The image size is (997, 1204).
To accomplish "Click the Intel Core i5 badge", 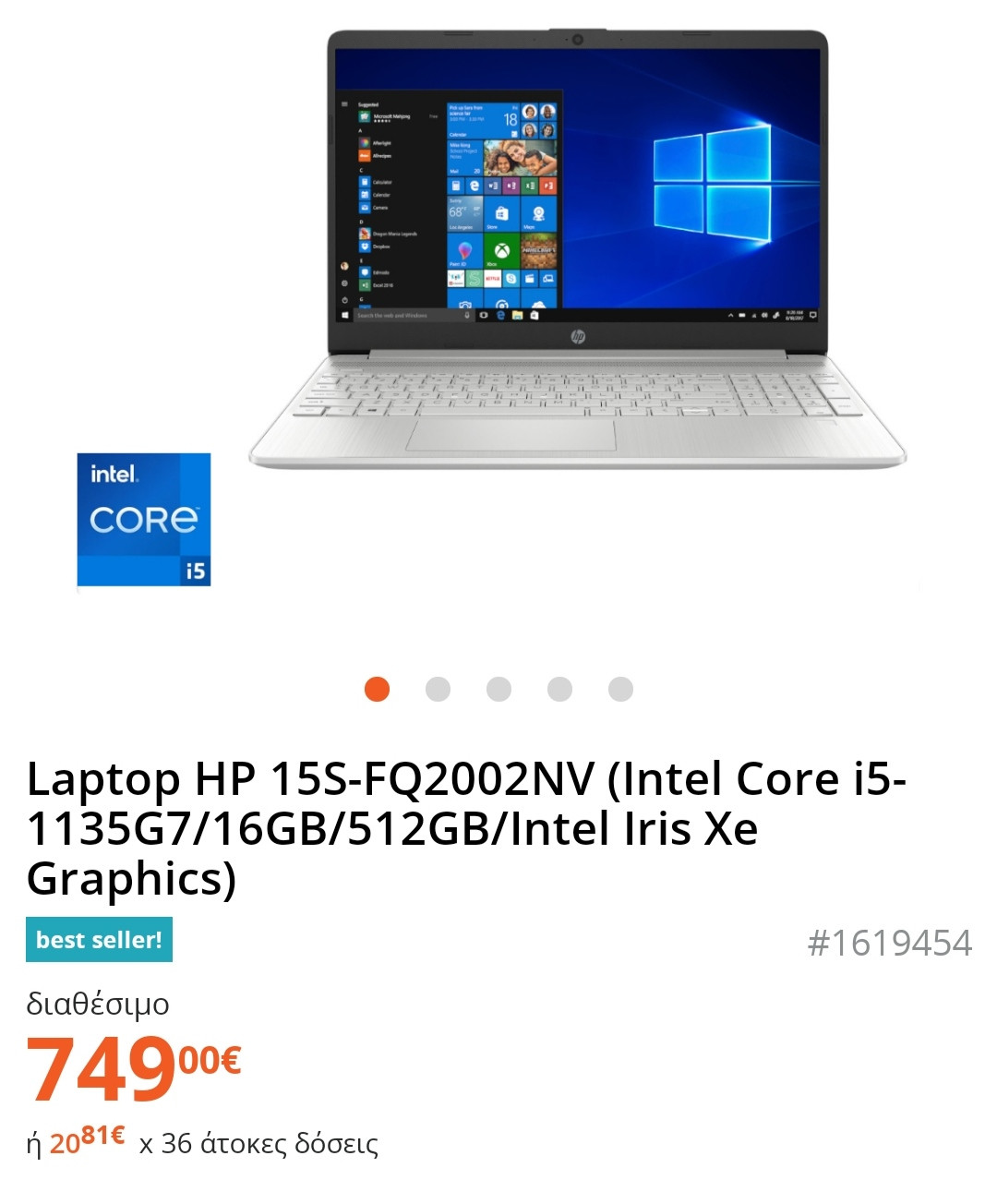I will (x=144, y=520).
